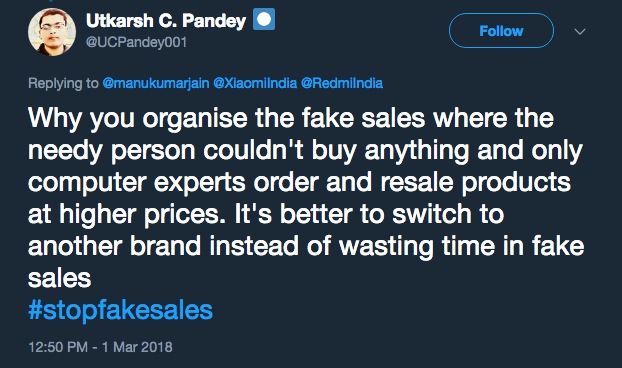Open the @XiaomiIndia mention

tap(255, 83)
